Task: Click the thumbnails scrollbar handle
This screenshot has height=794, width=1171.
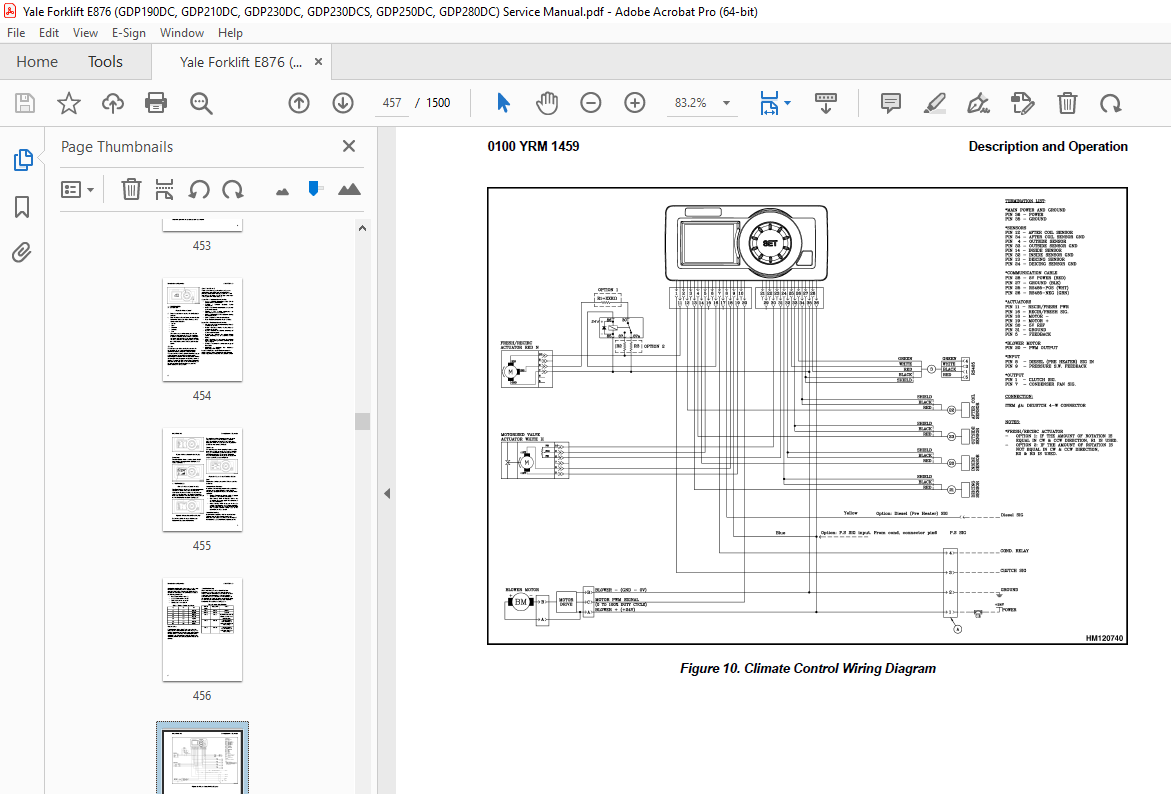Action: pos(362,421)
